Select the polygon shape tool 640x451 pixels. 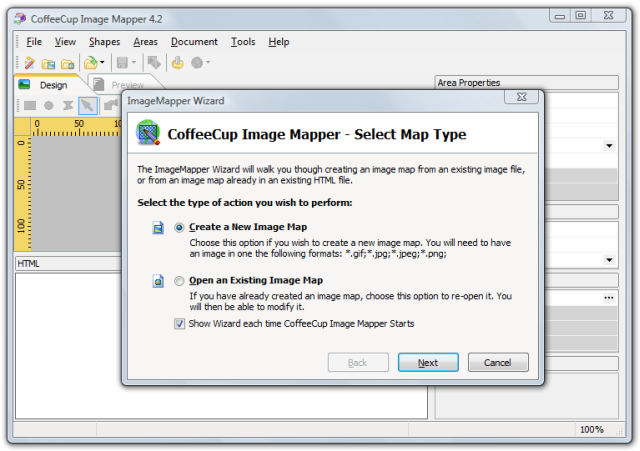click(68, 106)
